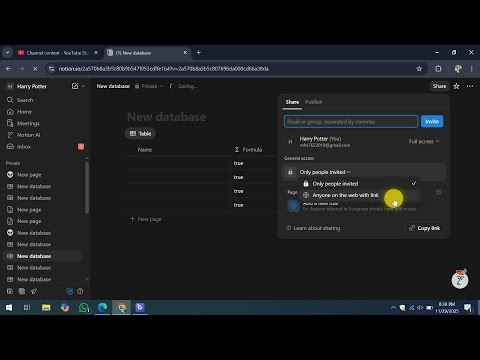The width and height of the screenshot is (480, 360).
Task: Open the Learn about sharing link
Action: coord(313,228)
